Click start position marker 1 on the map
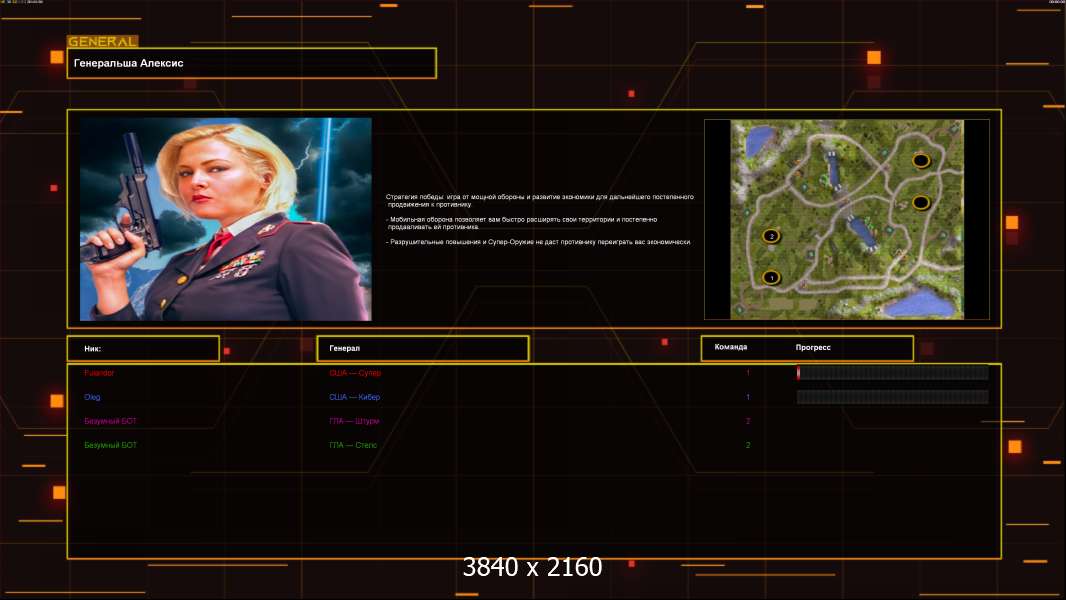Screen dimensions: 1066x600 point(771,277)
